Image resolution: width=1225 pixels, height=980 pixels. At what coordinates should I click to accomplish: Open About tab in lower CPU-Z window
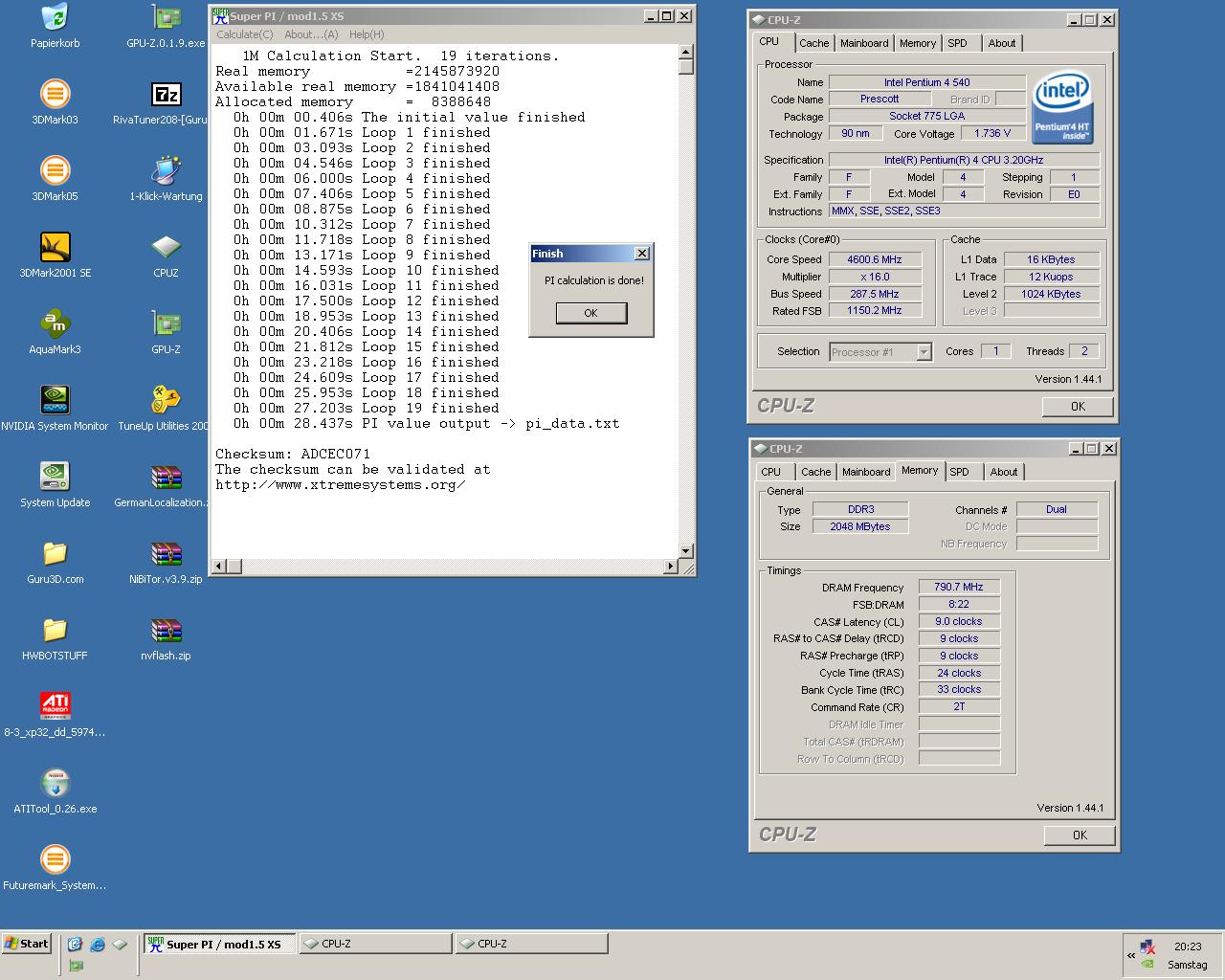(1004, 472)
